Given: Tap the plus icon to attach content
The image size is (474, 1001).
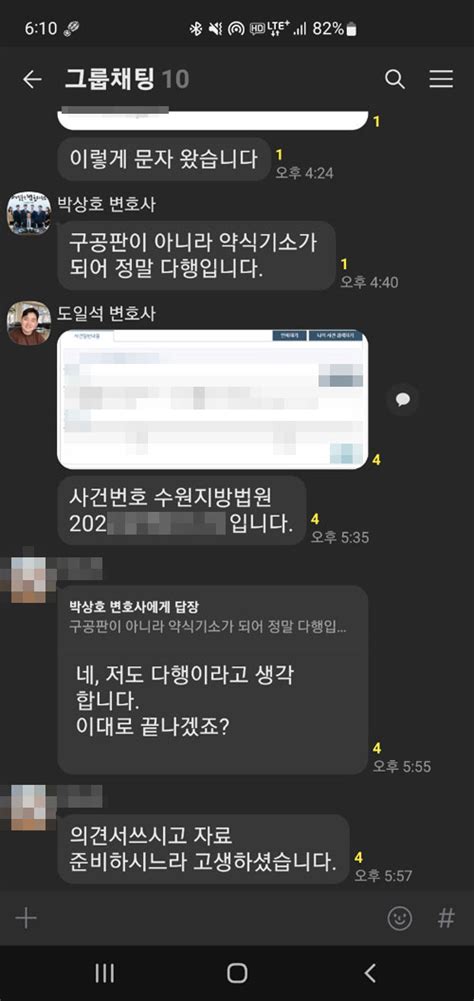Looking at the screenshot, I should point(26,918).
